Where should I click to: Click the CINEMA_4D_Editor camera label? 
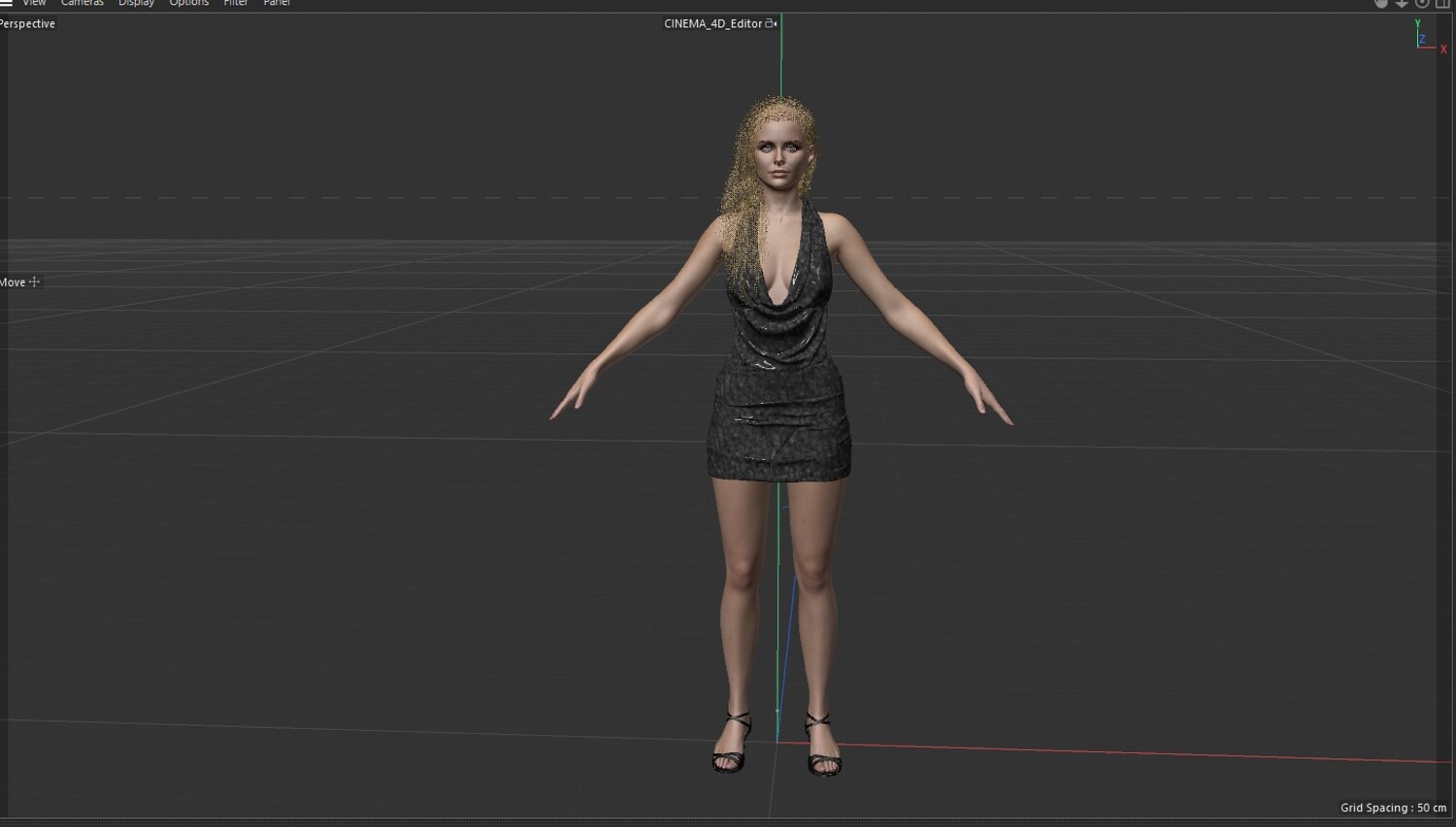tap(712, 23)
